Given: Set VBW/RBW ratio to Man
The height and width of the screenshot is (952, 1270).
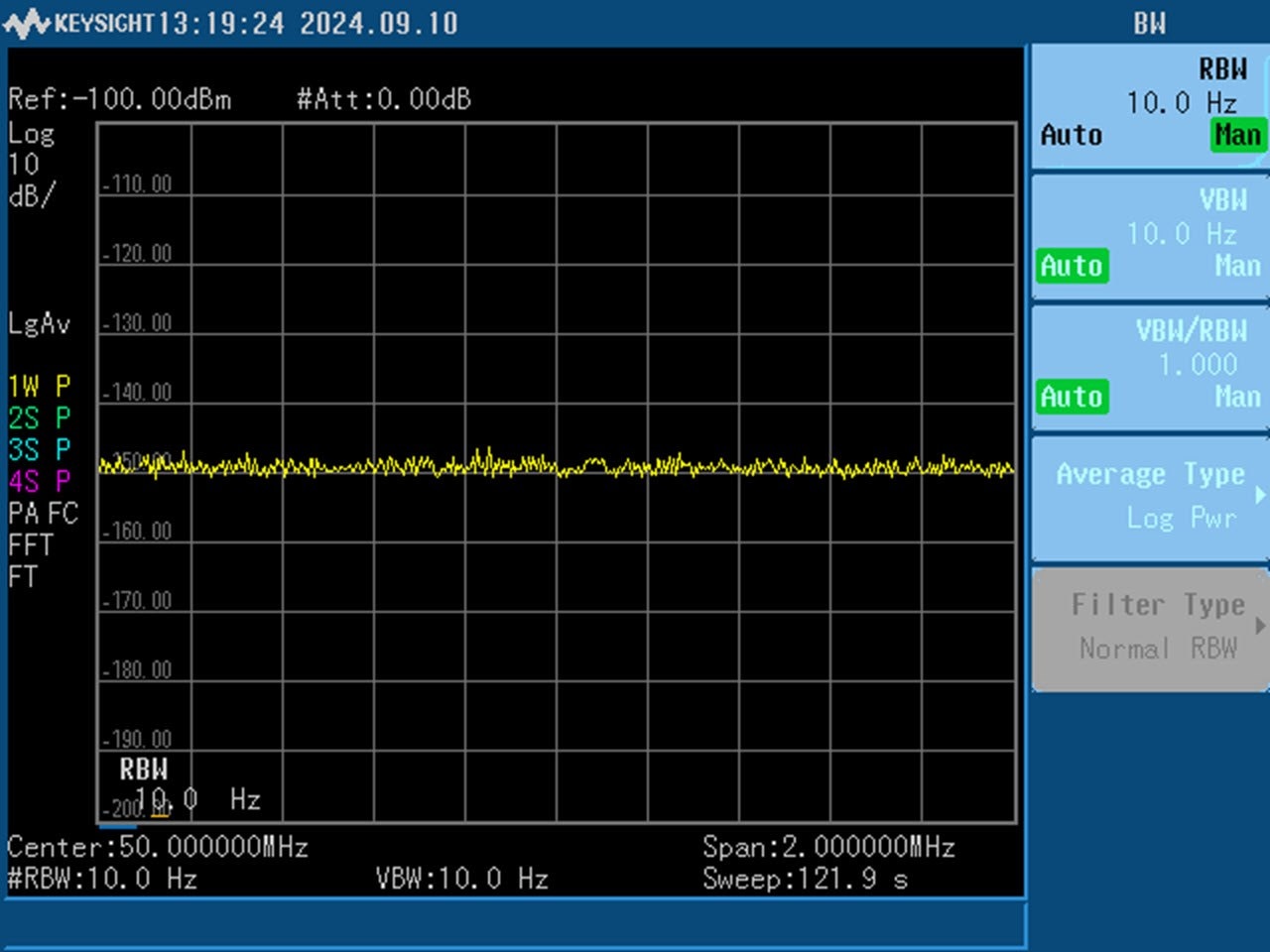Looking at the screenshot, I should click(1237, 397).
